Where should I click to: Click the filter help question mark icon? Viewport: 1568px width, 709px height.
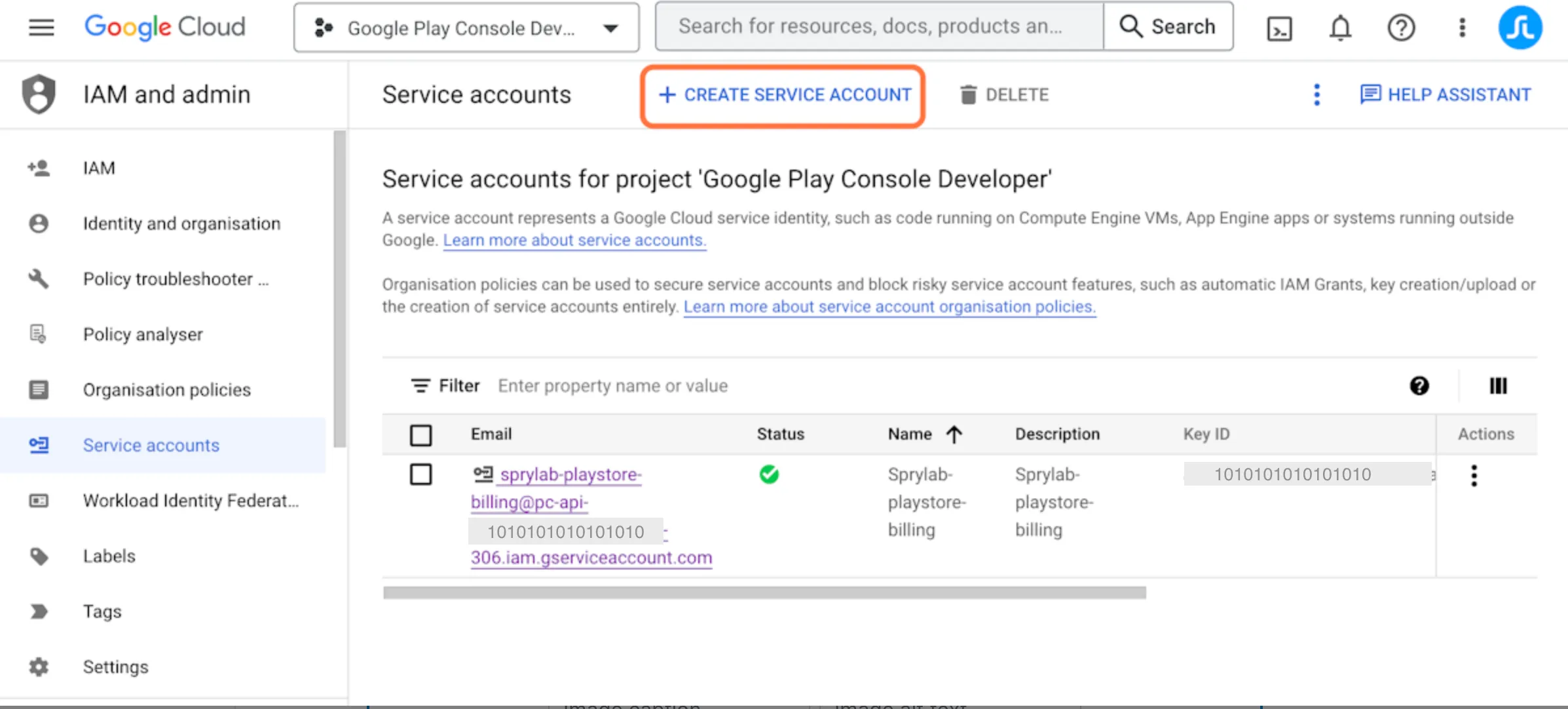1419,386
